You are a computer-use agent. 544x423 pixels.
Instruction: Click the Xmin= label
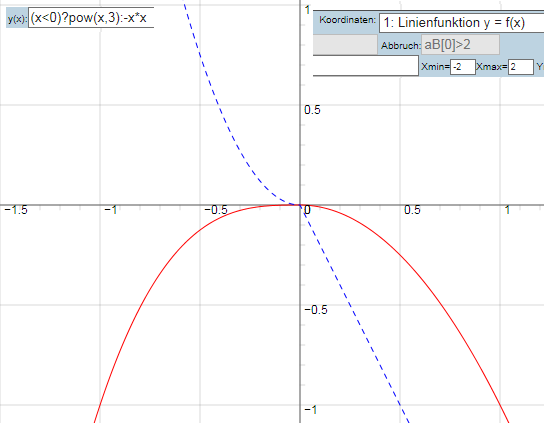pyautogui.click(x=435, y=67)
